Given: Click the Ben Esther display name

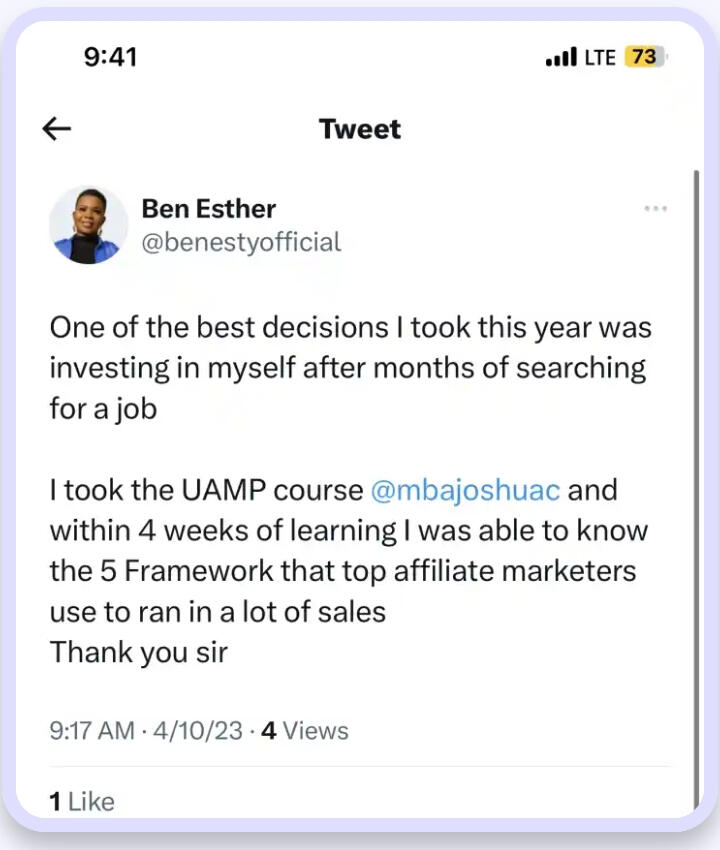Looking at the screenshot, I should coord(208,208).
